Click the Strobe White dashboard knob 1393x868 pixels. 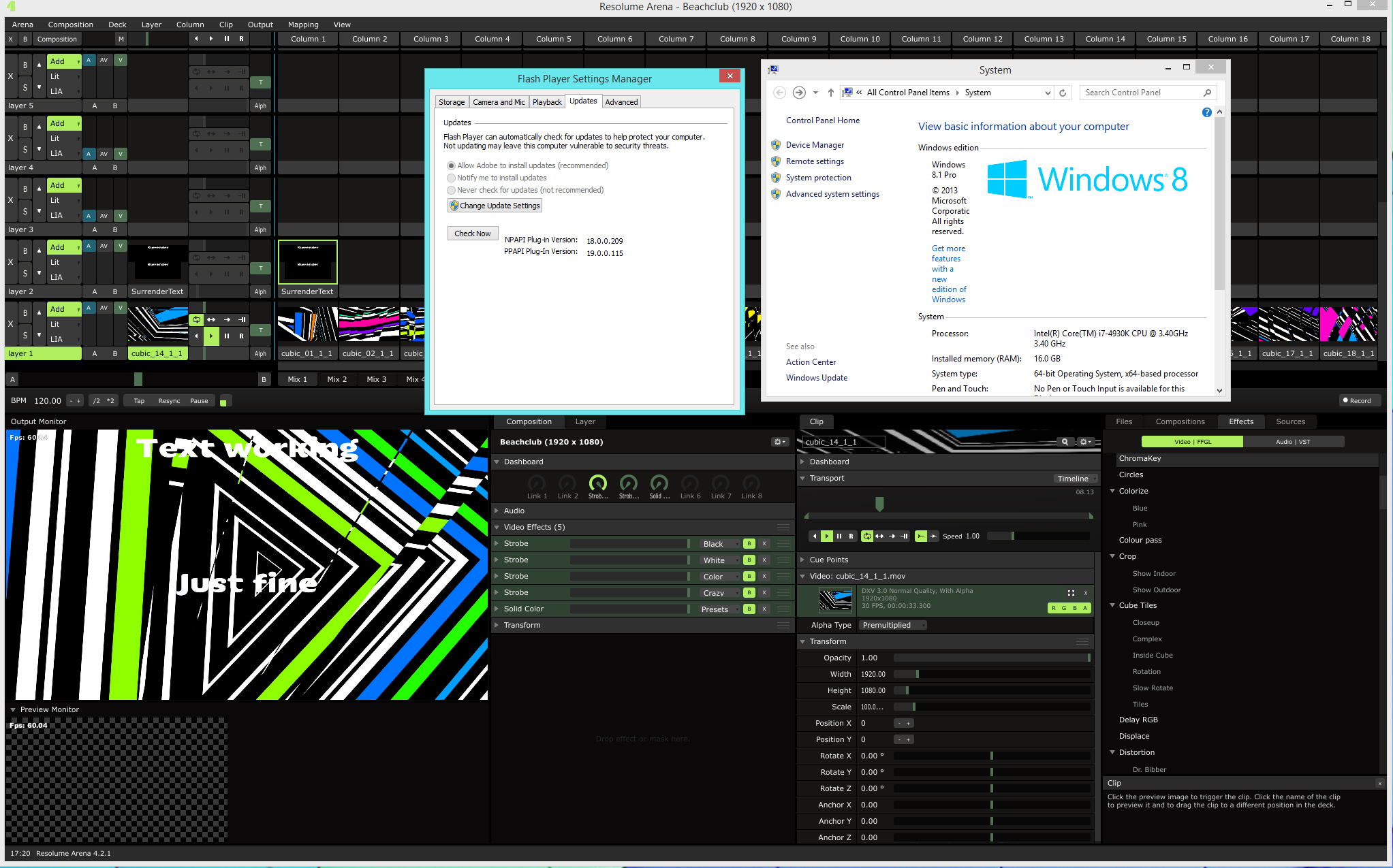[628, 483]
